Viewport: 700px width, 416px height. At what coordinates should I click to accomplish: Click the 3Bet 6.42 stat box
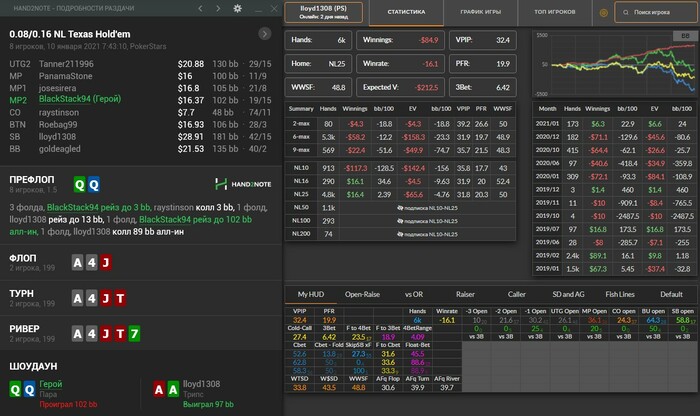pos(483,87)
